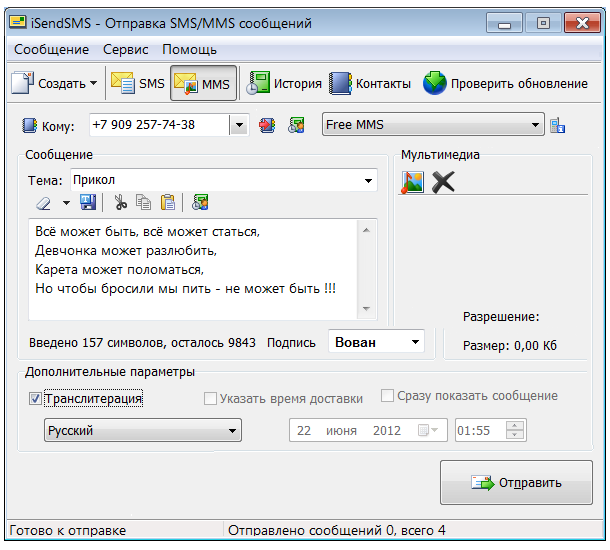Click the history icon after recipient field

(x=296, y=125)
